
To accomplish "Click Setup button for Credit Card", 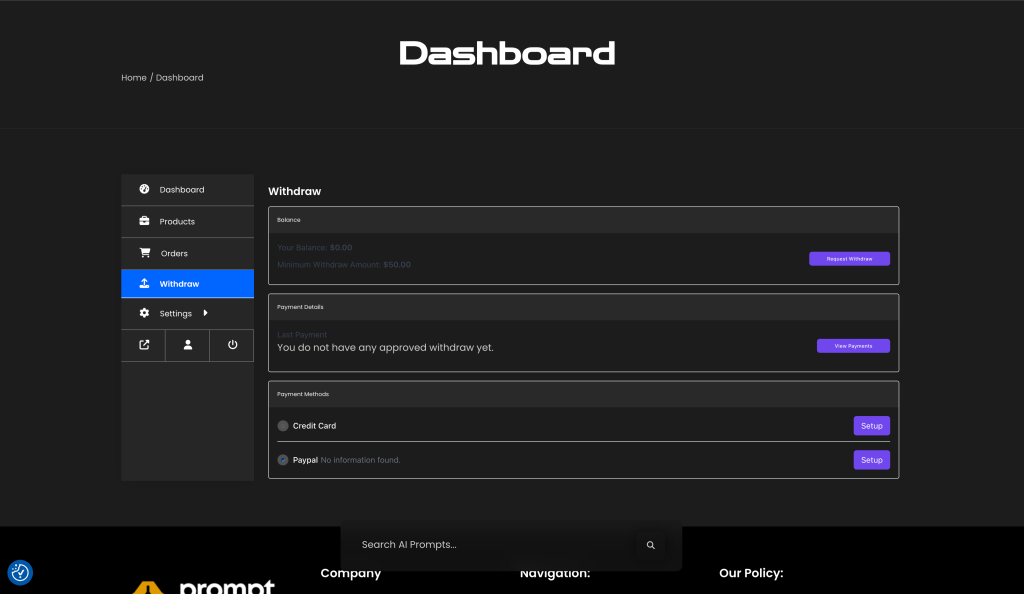I will [871, 426].
